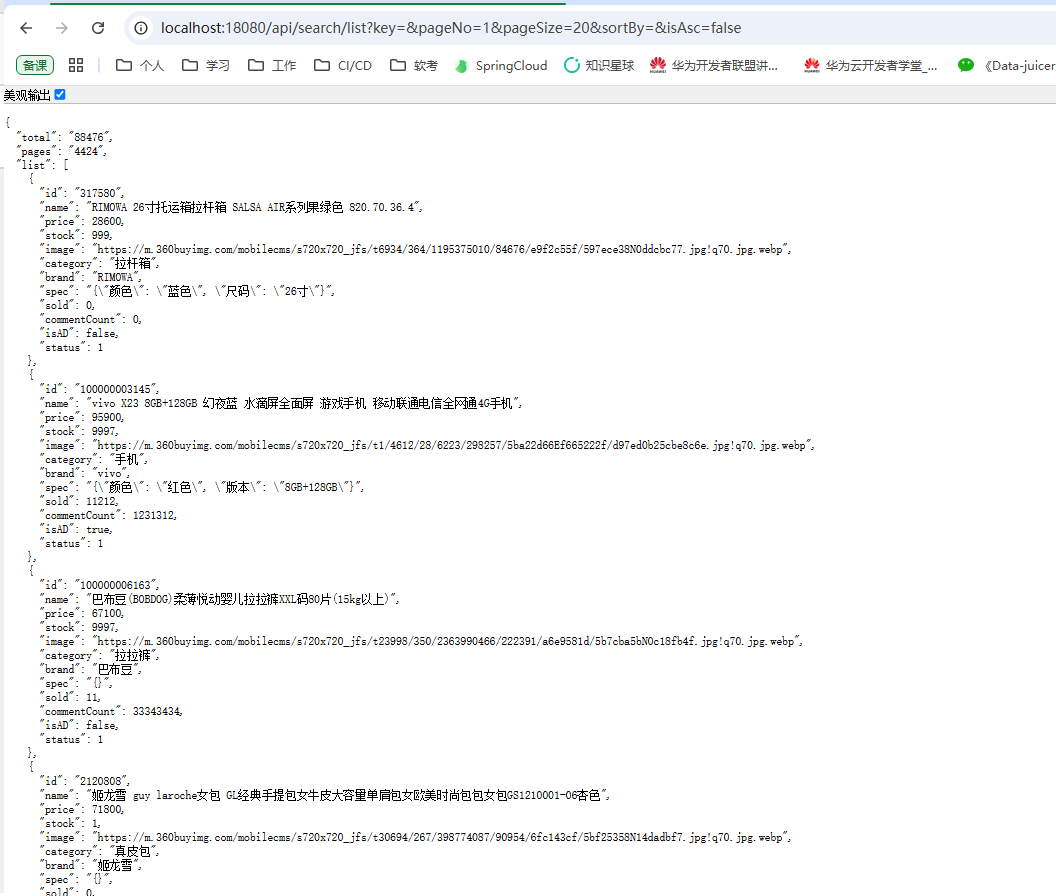
Task: Open the 个人 bookmark folder
Action: (140, 65)
